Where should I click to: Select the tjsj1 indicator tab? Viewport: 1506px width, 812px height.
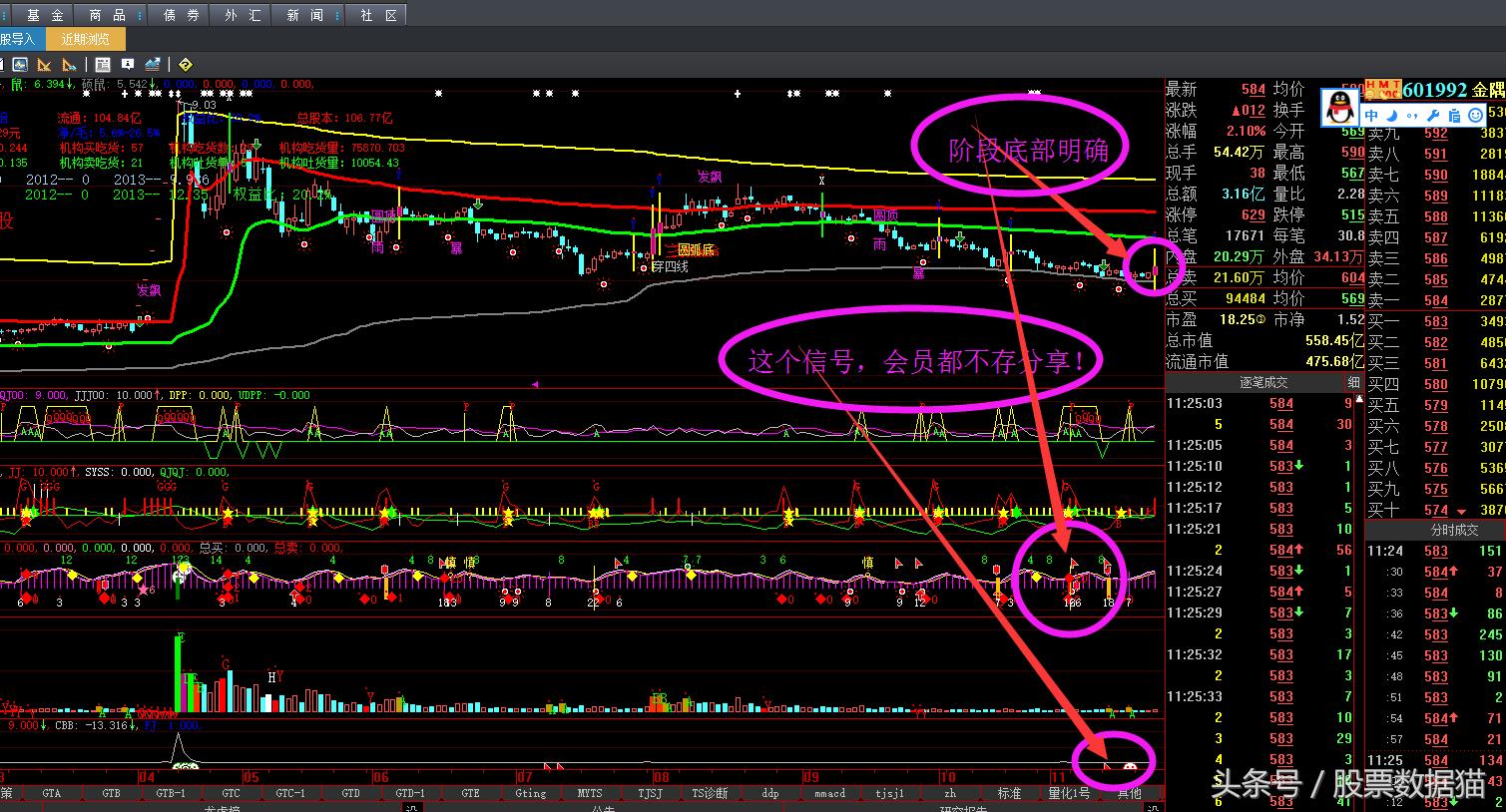tap(889, 793)
